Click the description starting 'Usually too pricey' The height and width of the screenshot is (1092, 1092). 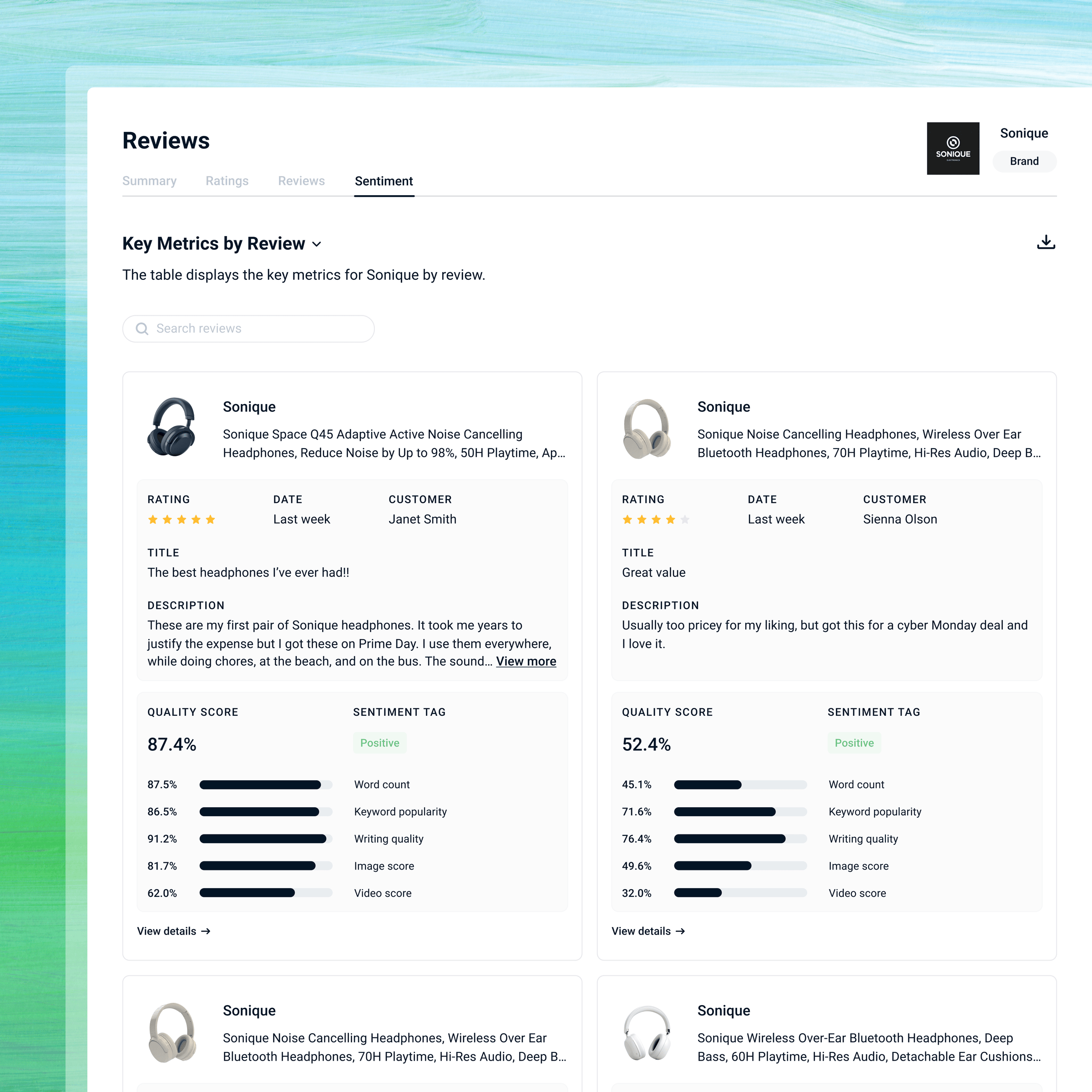point(824,634)
